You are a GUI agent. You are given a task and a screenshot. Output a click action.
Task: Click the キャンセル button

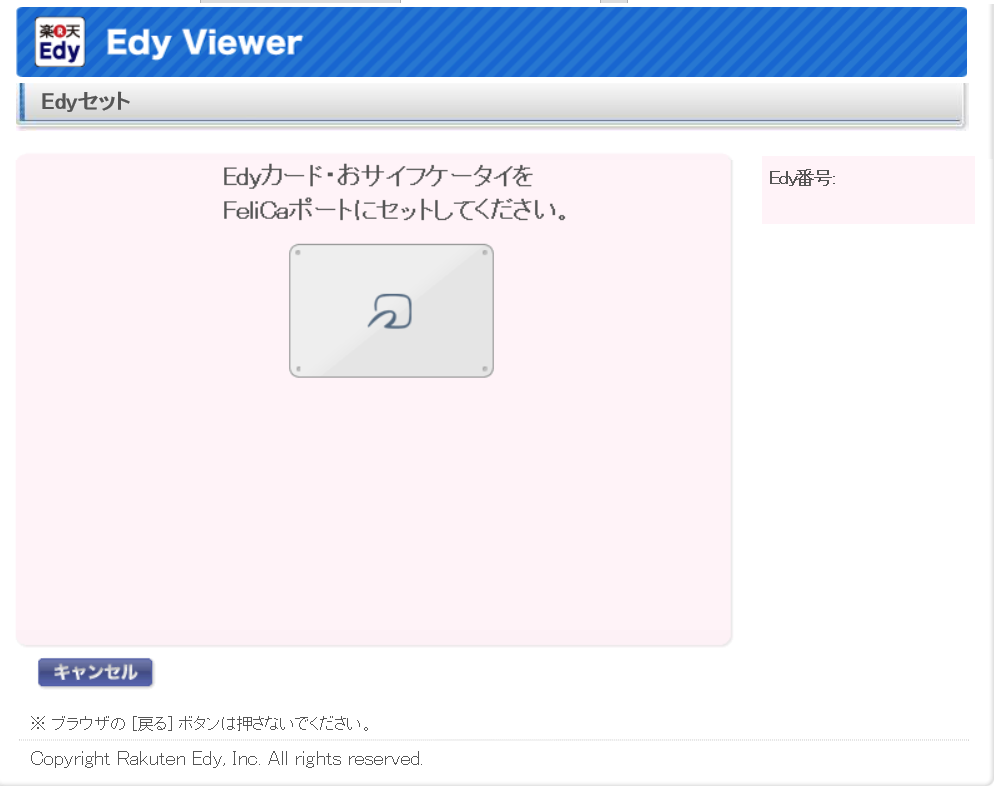(x=95, y=672)
